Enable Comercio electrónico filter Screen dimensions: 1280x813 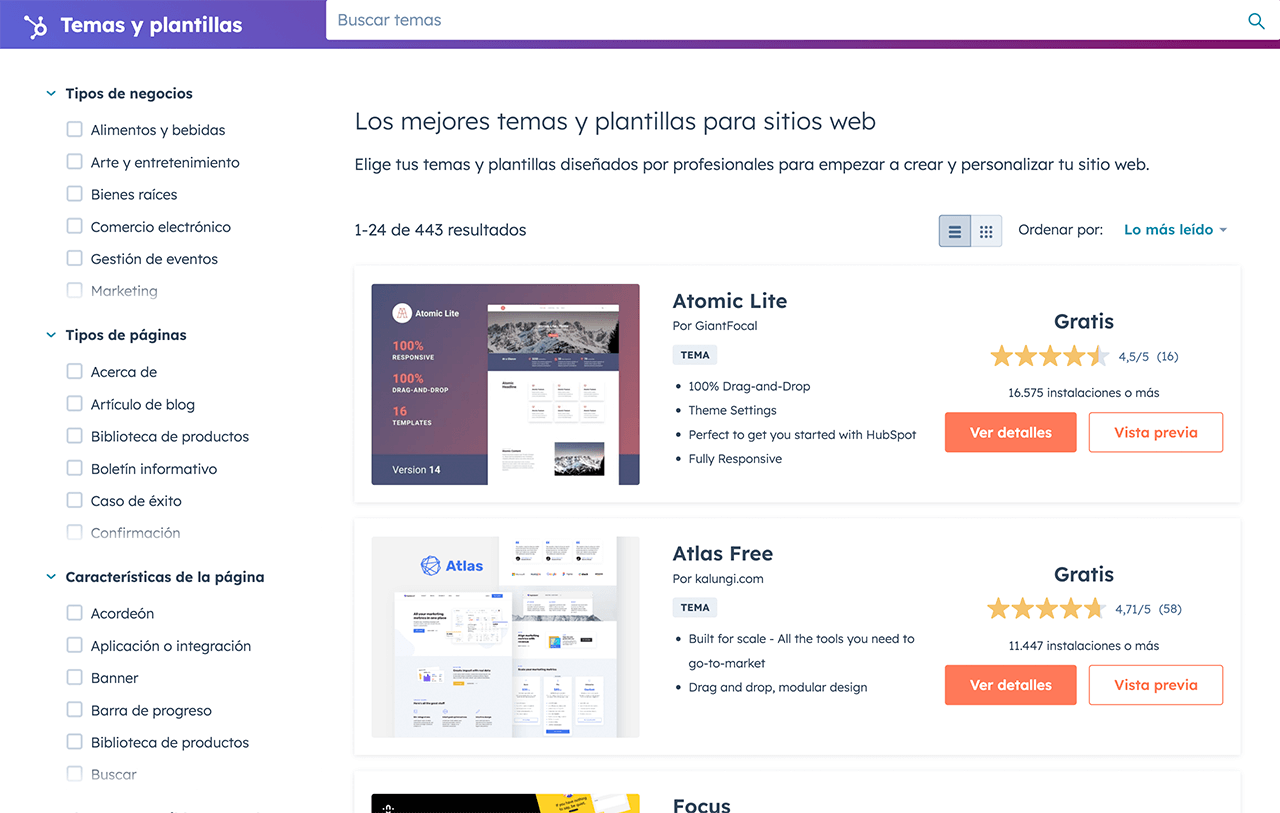coord(74,226)
